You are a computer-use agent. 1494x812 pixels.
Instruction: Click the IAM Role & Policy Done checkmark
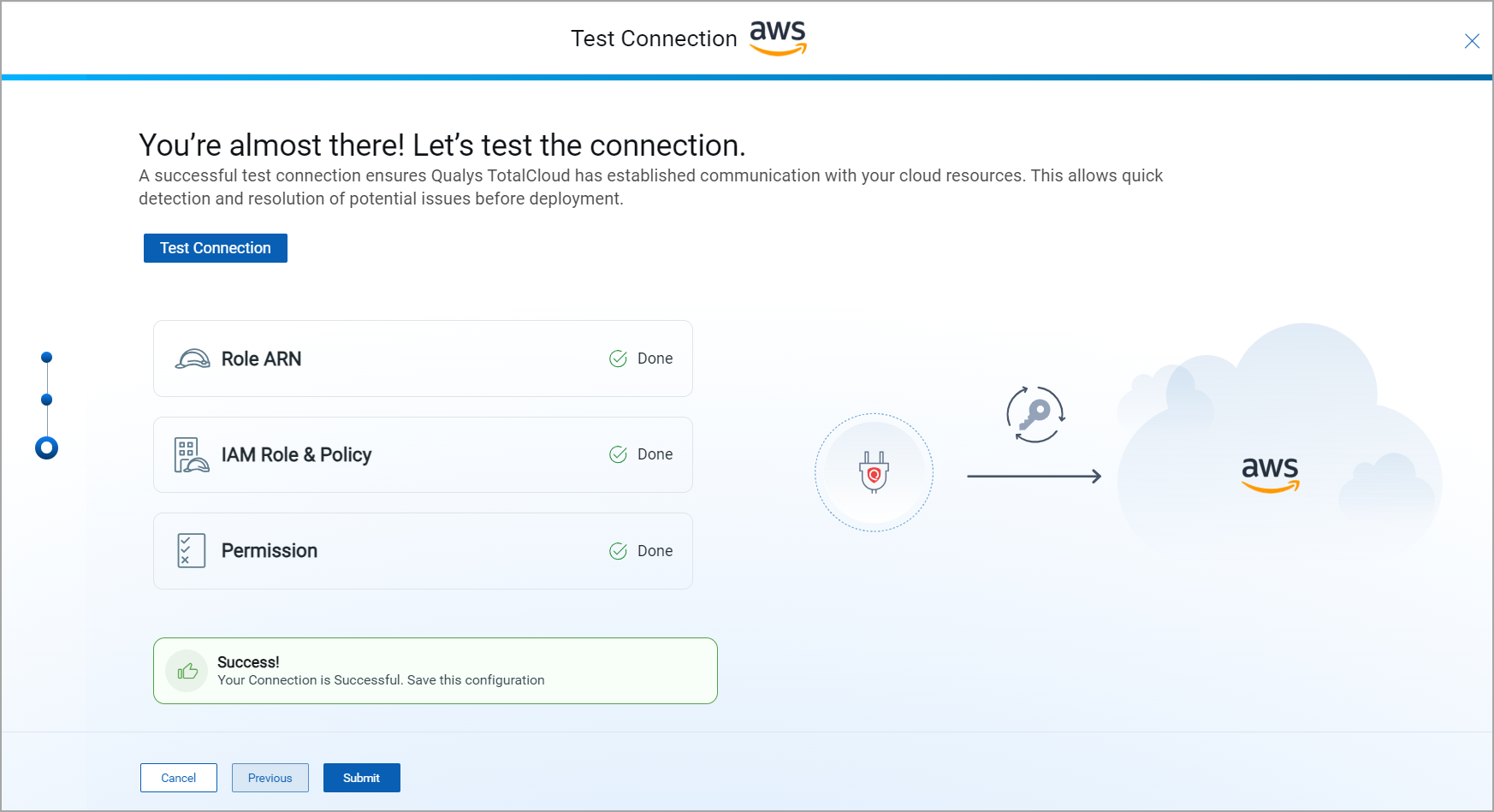619,454
